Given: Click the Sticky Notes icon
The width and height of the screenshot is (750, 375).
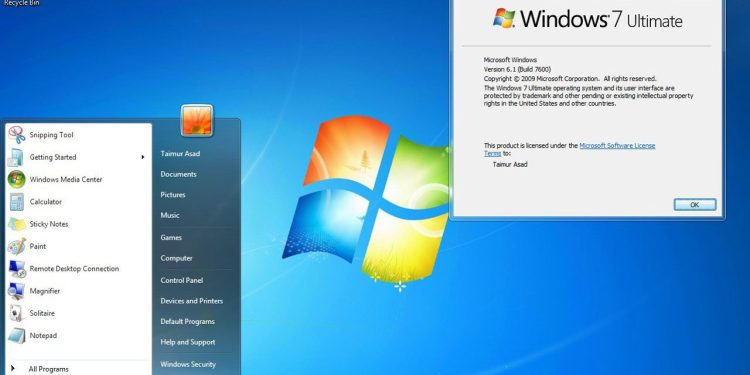Looking at the screenshot, I should (x=17, y=224).
